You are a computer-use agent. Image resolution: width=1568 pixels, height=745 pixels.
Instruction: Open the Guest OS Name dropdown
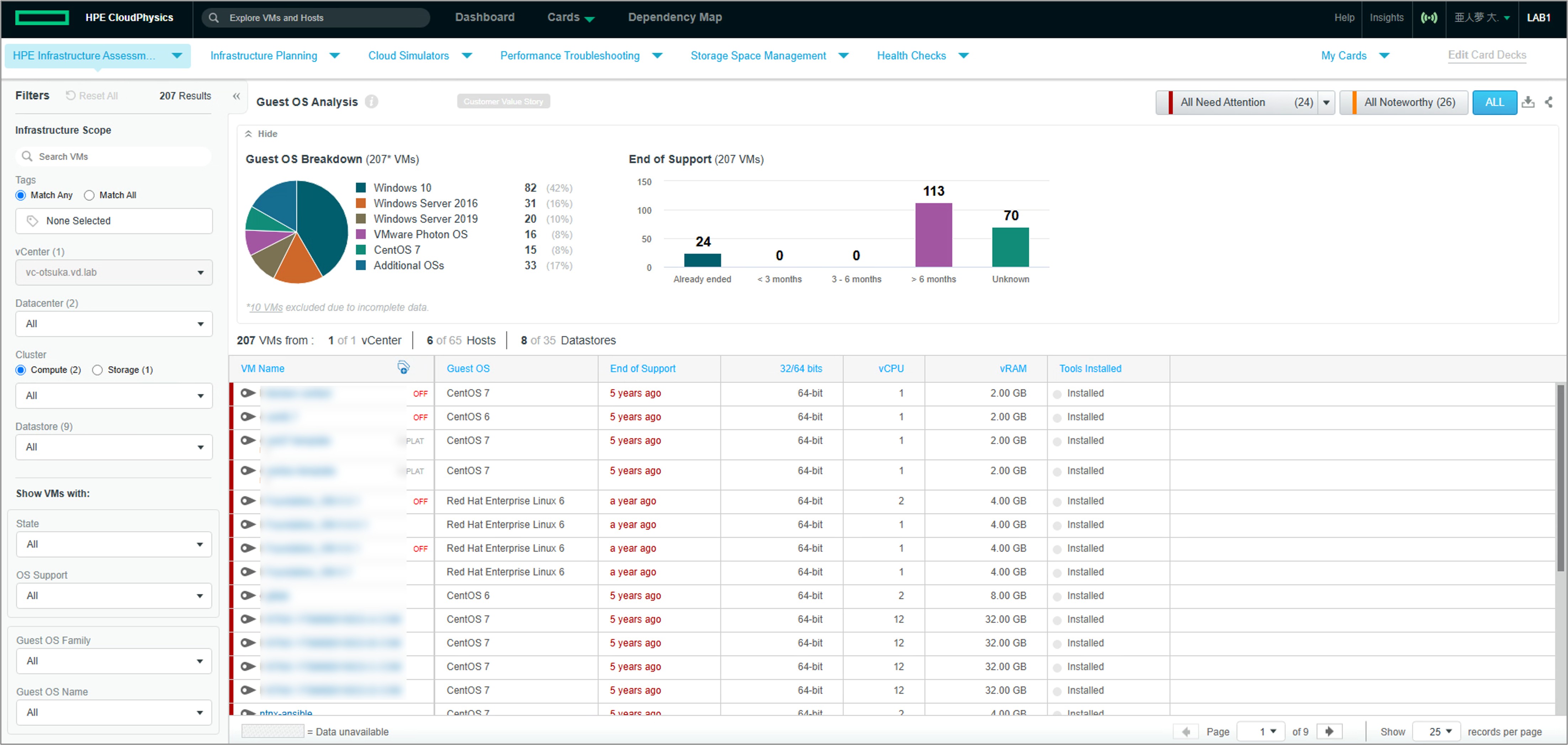click(114, 713)
